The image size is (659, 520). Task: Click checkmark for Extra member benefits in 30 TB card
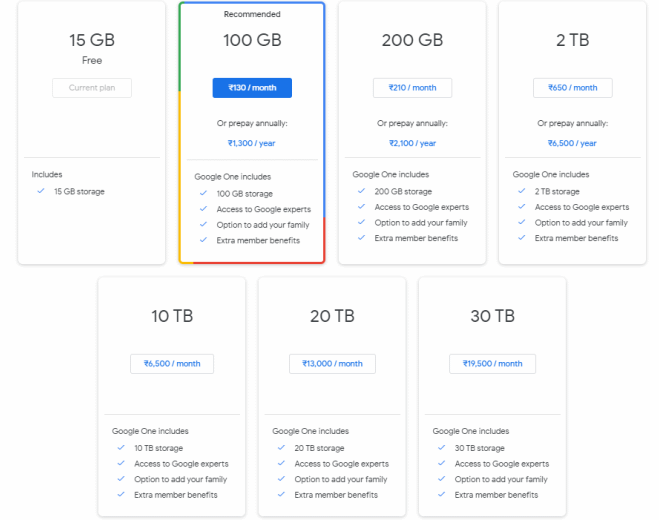[x=441, y=494]
